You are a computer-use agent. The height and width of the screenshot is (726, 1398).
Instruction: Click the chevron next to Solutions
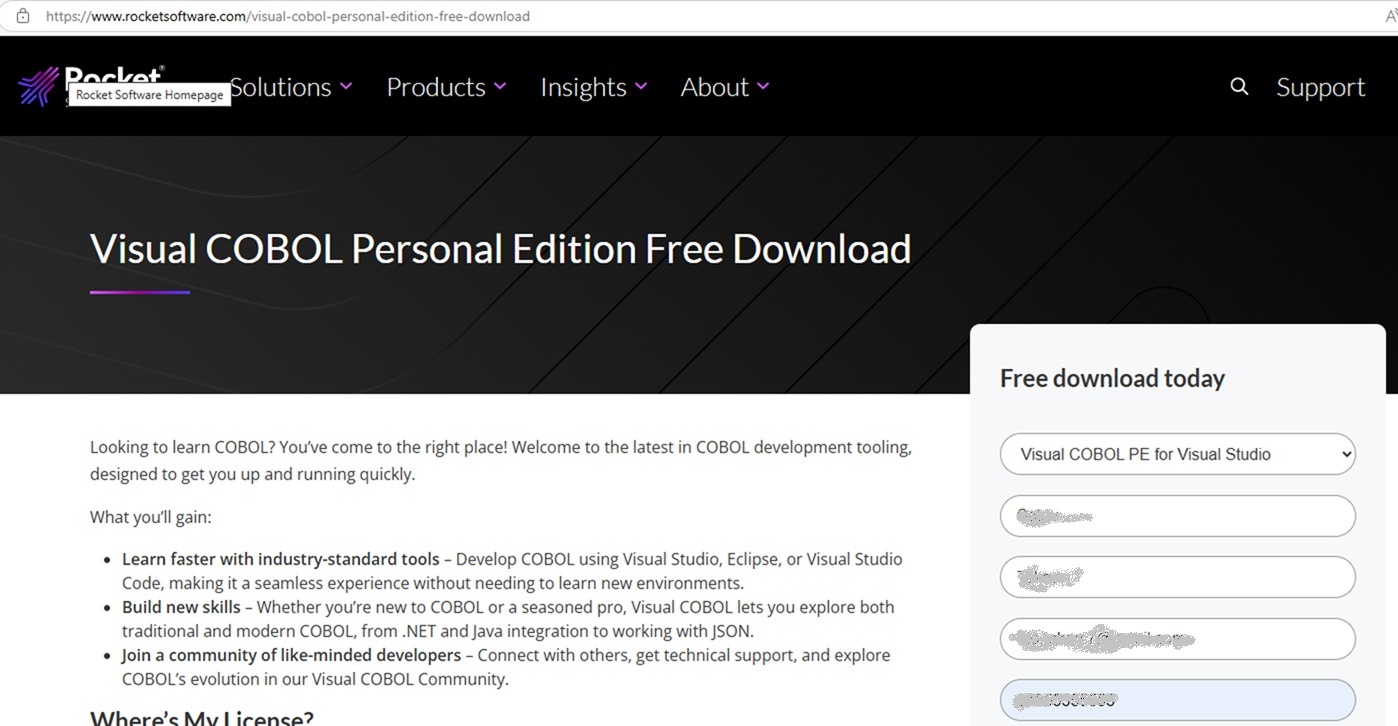[x=346, y=87]
